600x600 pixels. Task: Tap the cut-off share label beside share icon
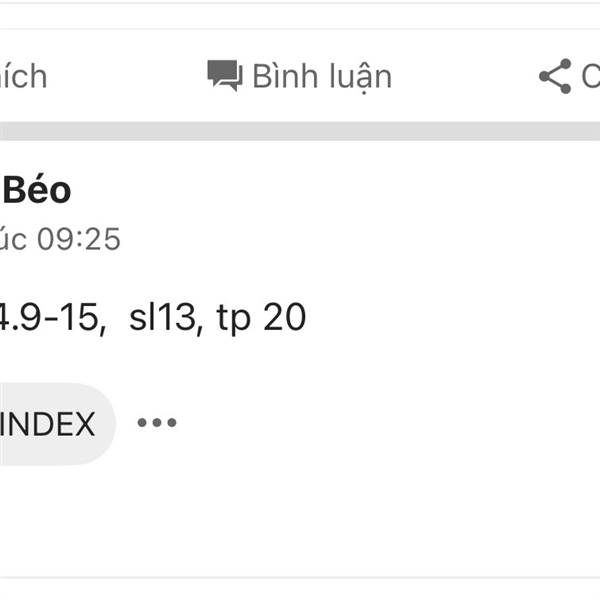590,76
